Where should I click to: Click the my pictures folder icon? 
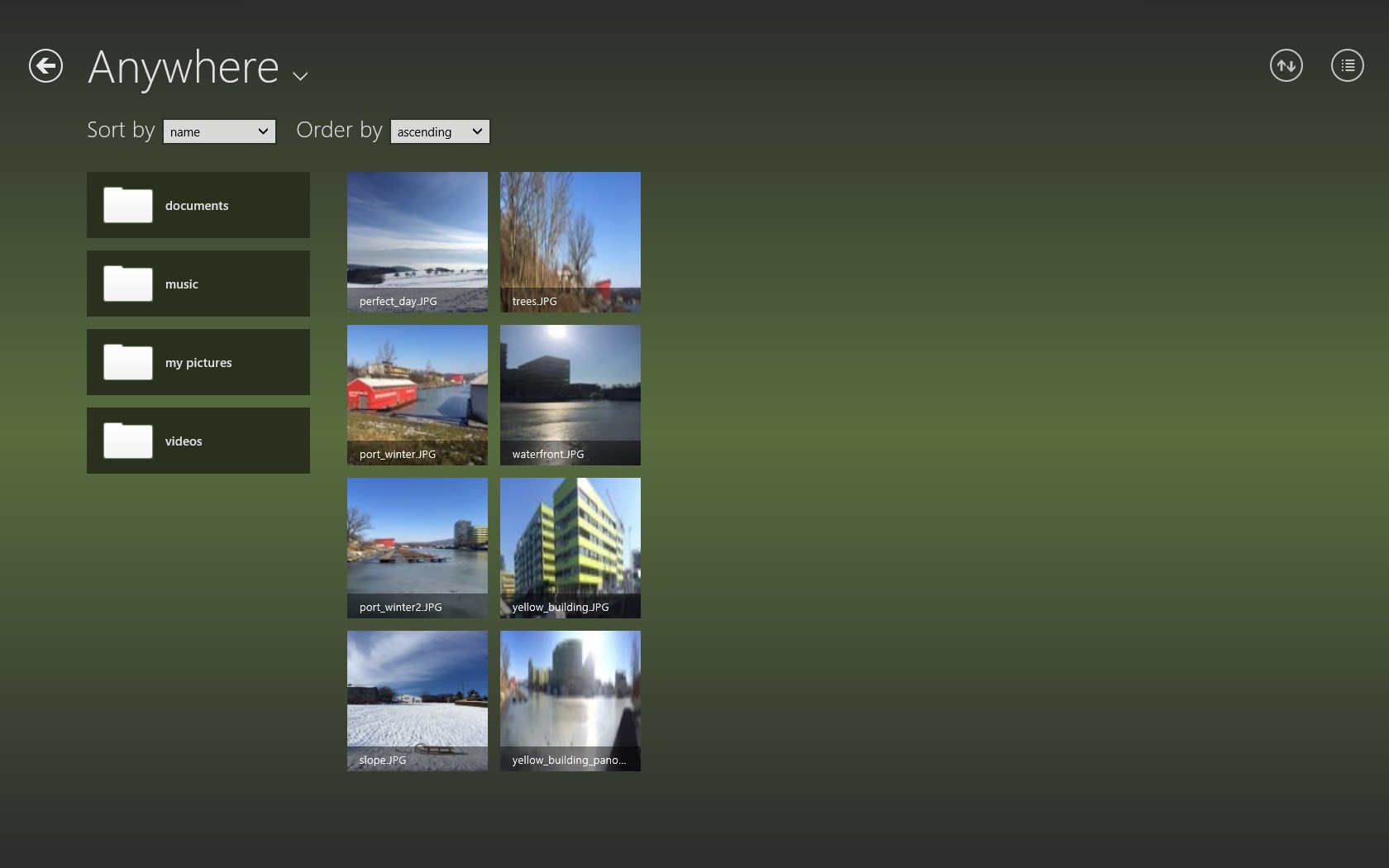[127, 363]
